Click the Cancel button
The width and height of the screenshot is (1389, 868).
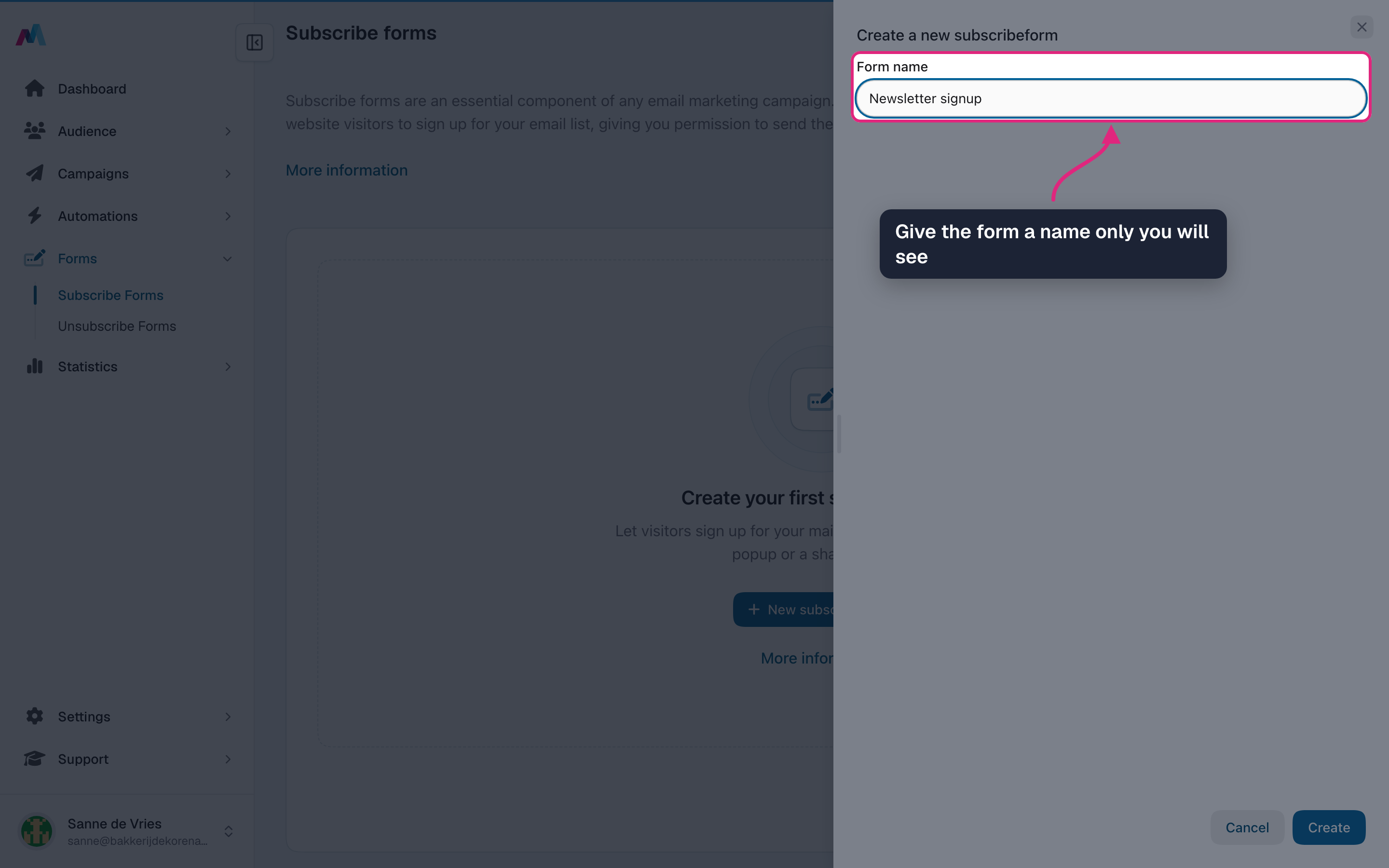1247,827
